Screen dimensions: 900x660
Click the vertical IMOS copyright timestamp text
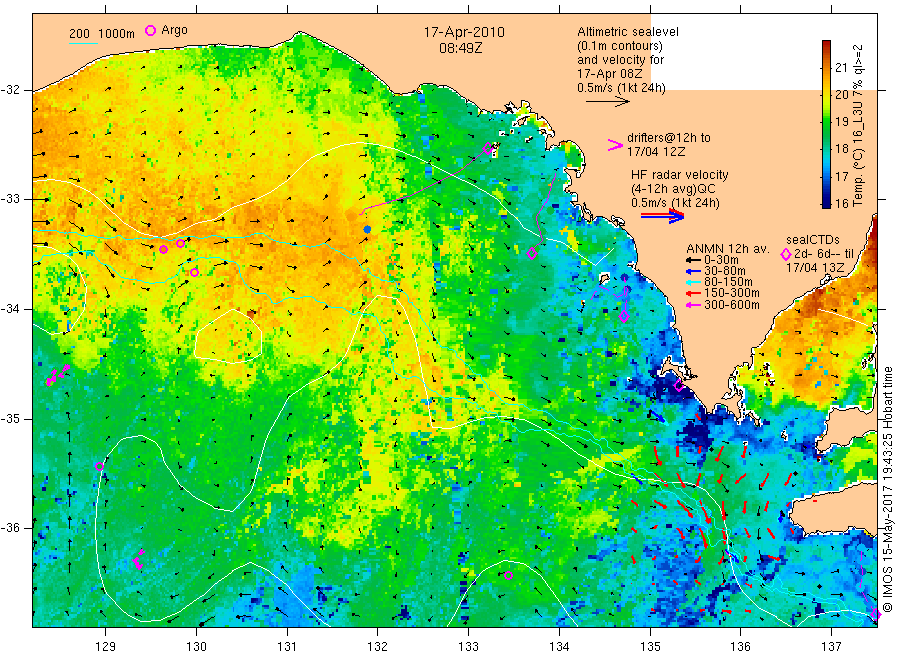coord(888,489)
